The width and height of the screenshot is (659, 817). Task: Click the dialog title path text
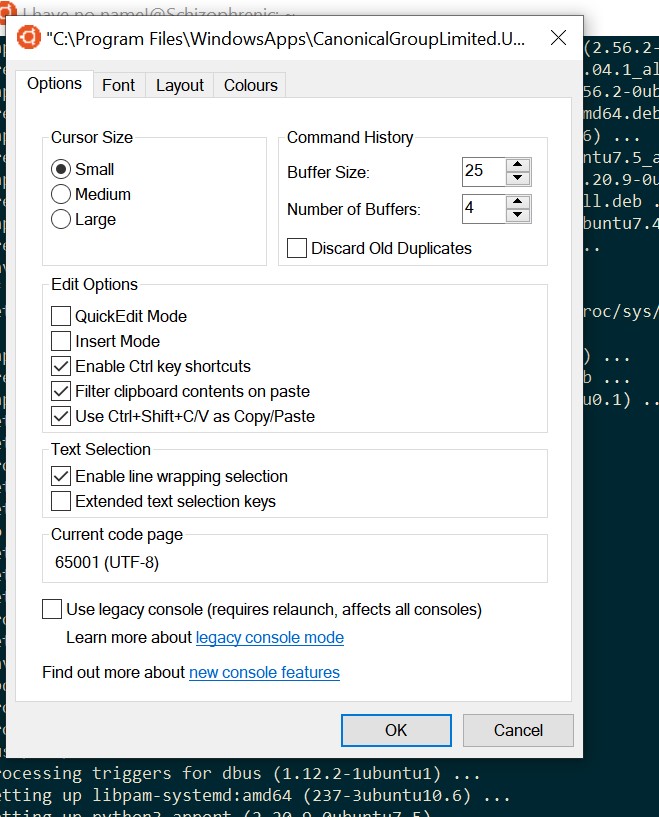click(285, 39)
